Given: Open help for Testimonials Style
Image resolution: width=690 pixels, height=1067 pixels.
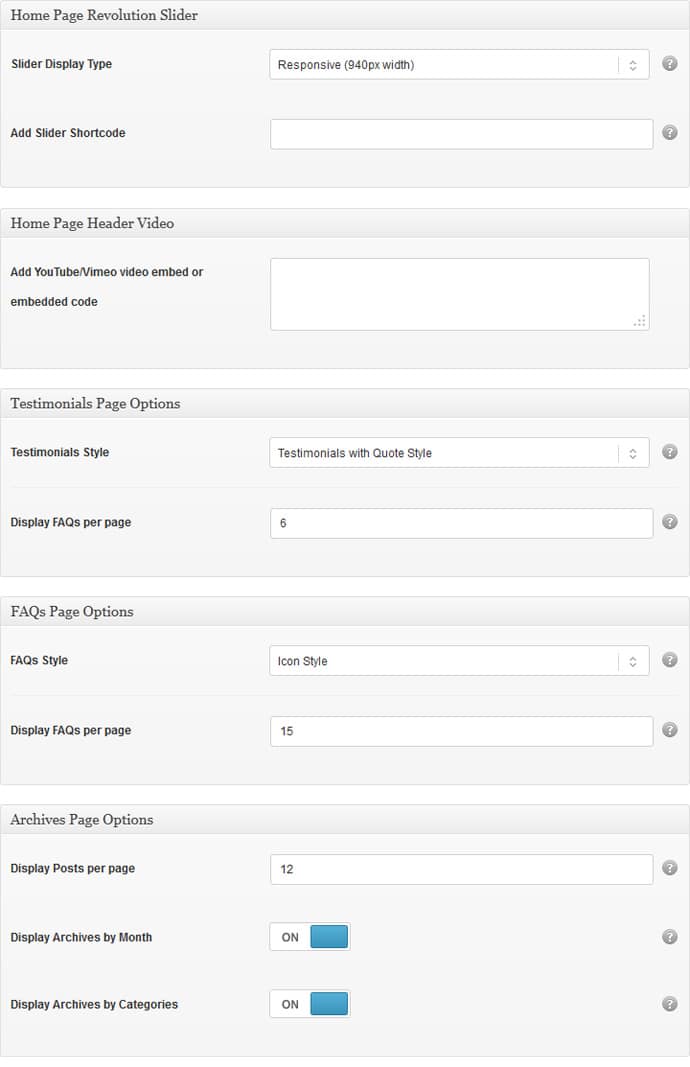Looking at the screenshot, I should click(670, 452).
